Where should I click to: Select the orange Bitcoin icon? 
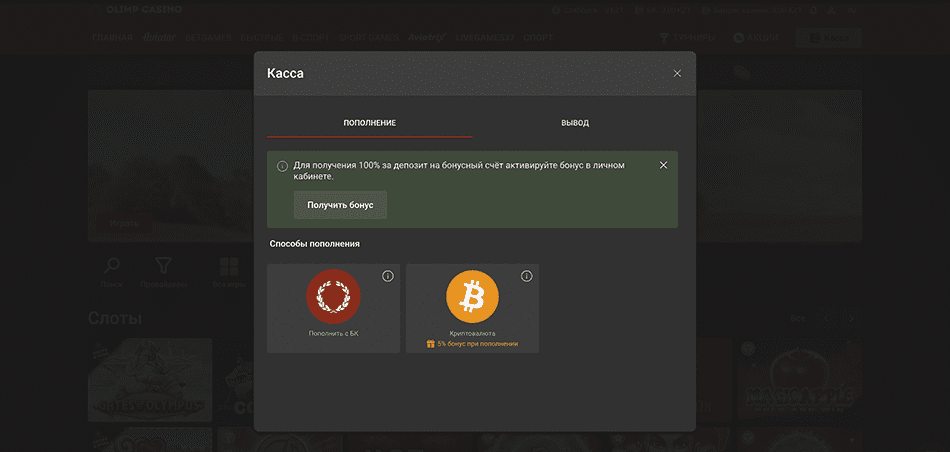(473, 296)
